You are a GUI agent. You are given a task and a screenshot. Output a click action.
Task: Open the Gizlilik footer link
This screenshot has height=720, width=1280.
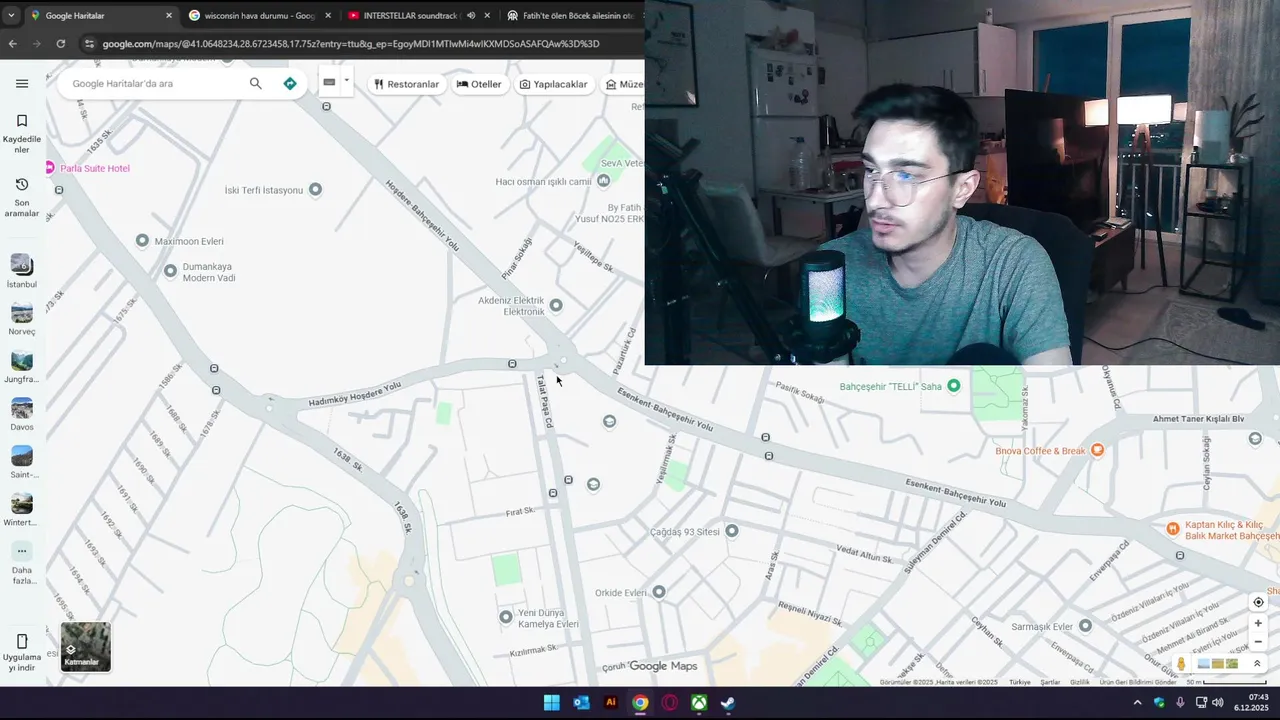click(x=1080, y=682)
